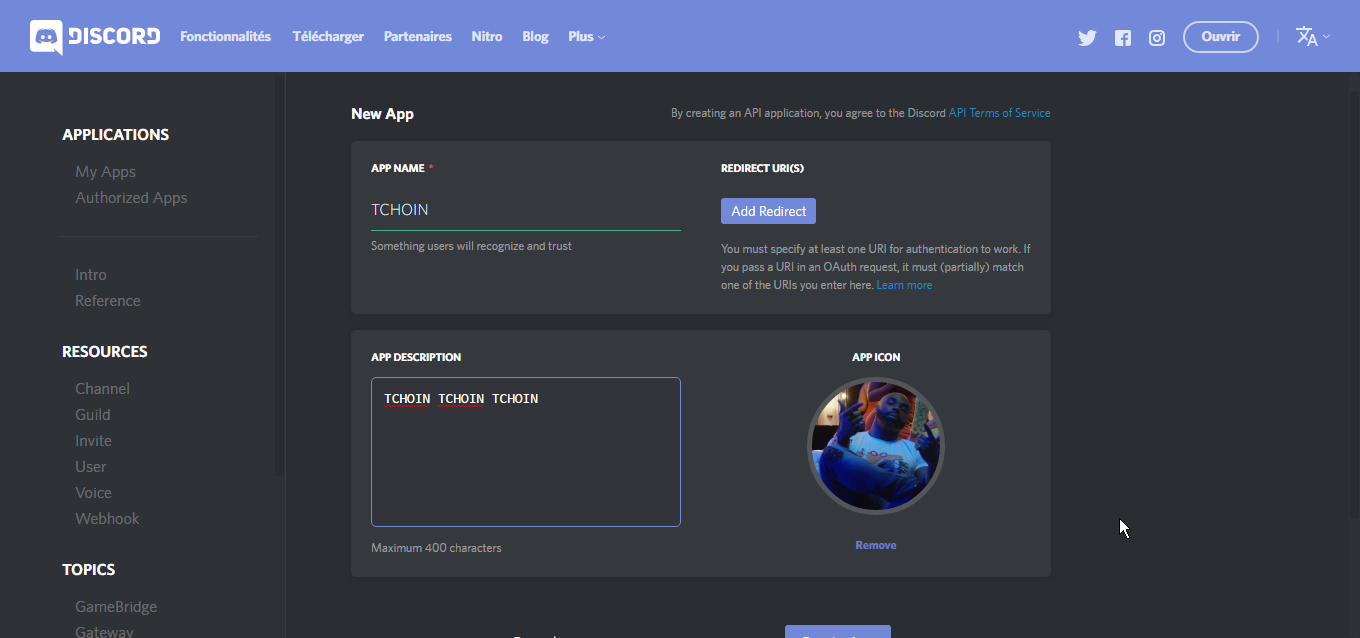This screenshot has height=638, width=1360.
Task: Select Invite under Resources
Action: click(x=93, y=441)
